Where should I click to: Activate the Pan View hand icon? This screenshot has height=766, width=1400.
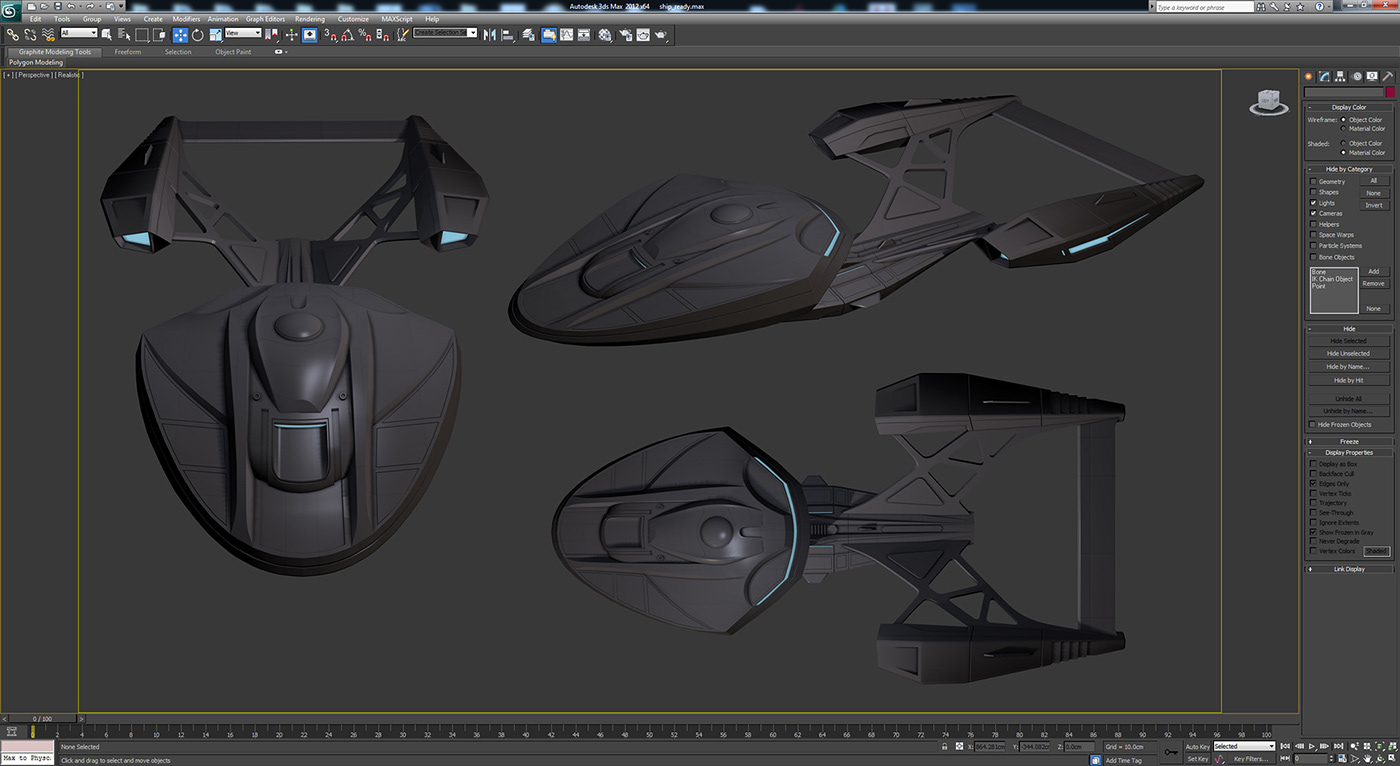tap(1368, 759)
